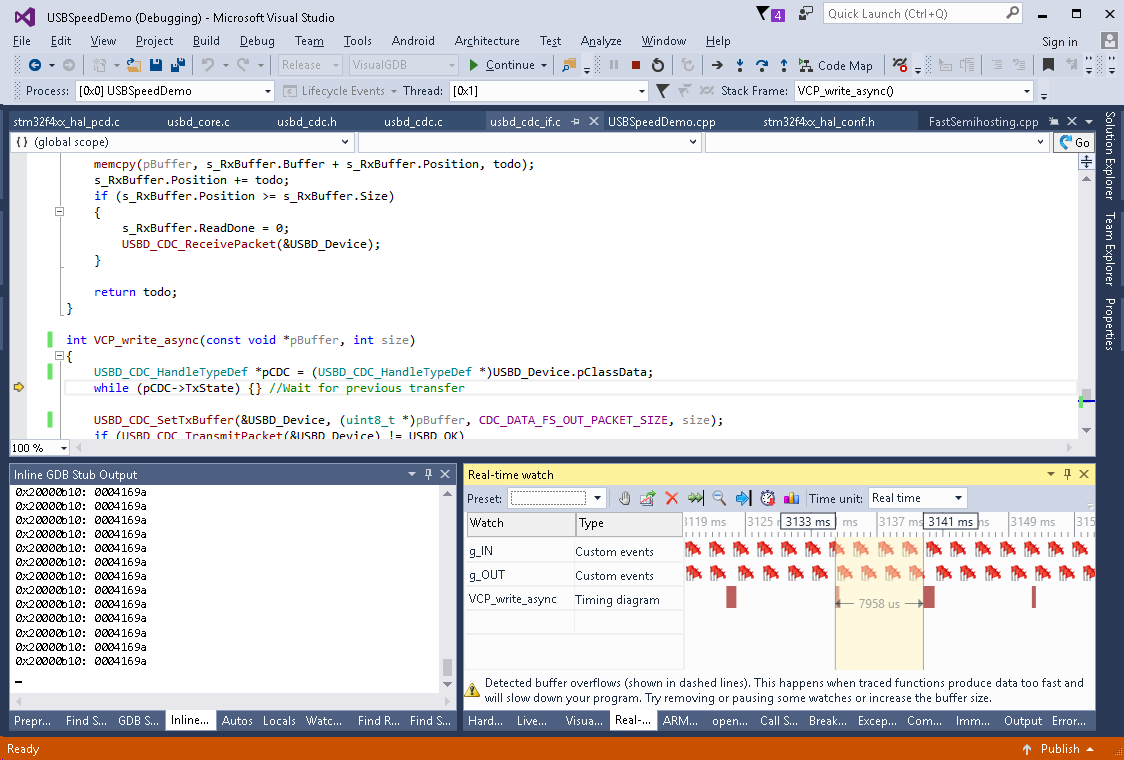The image size is (1124, 760).
Task: Click the Show Next Statement arrow icon
Action: coord(717,65)
